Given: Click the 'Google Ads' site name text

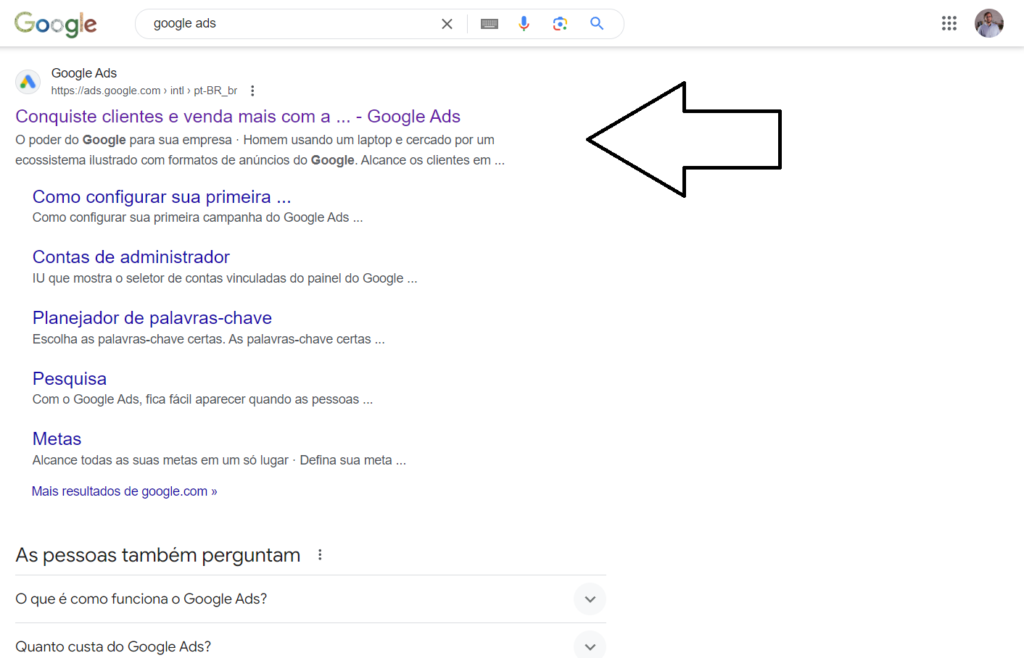Looking at the screenshot, I should tap(84, 73).
